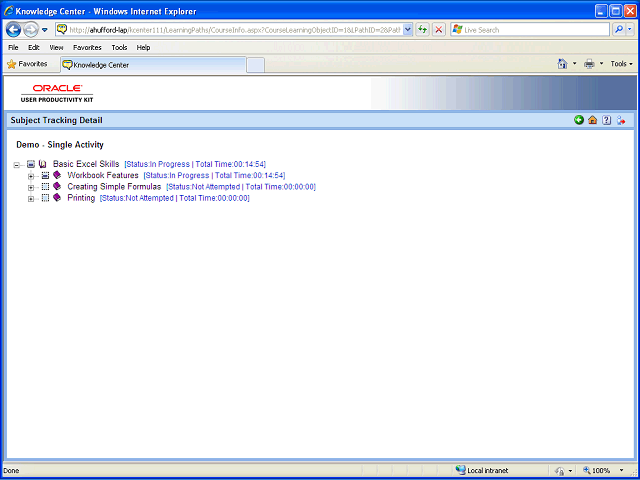Click the status box beside Creating Simple Formulas
Viewport: 640px width, 480px height.
[x=45, y=187]
